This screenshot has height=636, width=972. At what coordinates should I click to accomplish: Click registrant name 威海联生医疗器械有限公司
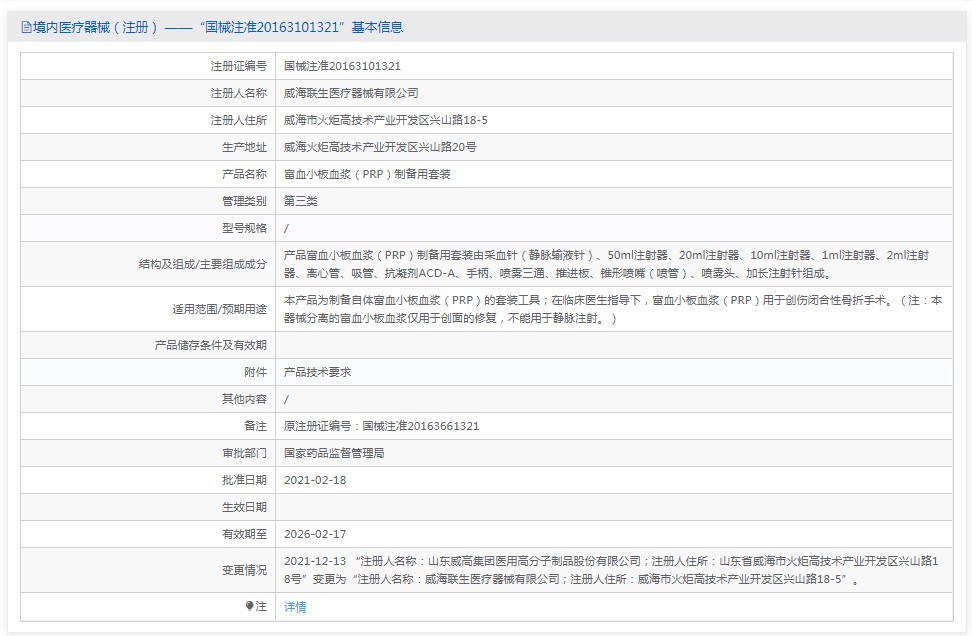pos(351,93)
